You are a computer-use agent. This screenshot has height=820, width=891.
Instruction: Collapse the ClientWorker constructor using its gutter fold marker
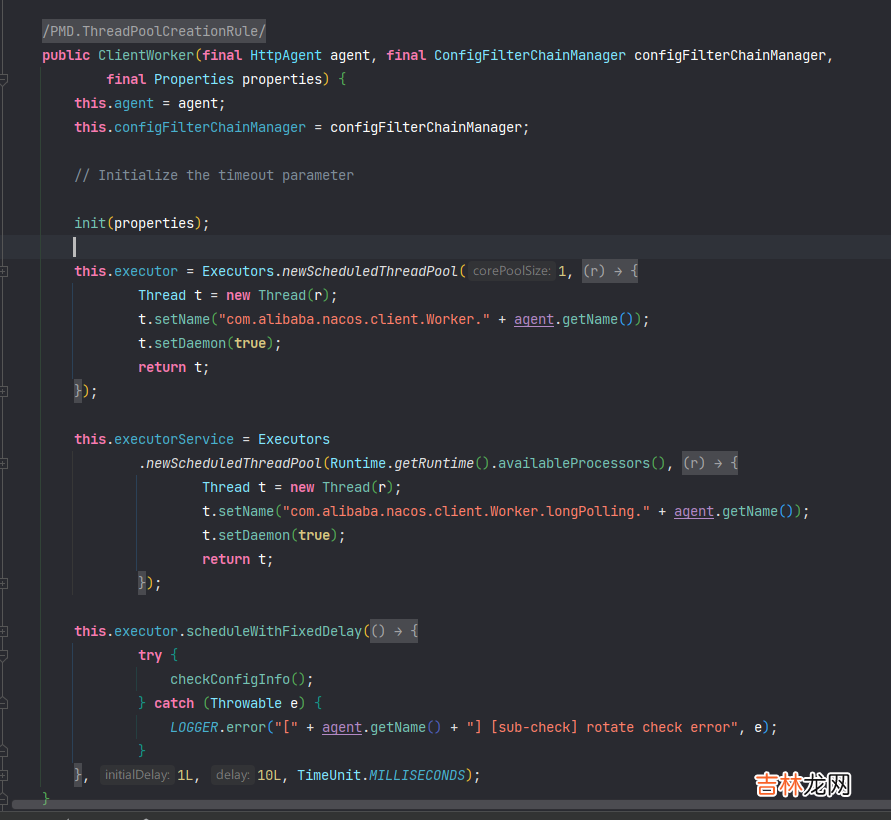pos(4,79)
